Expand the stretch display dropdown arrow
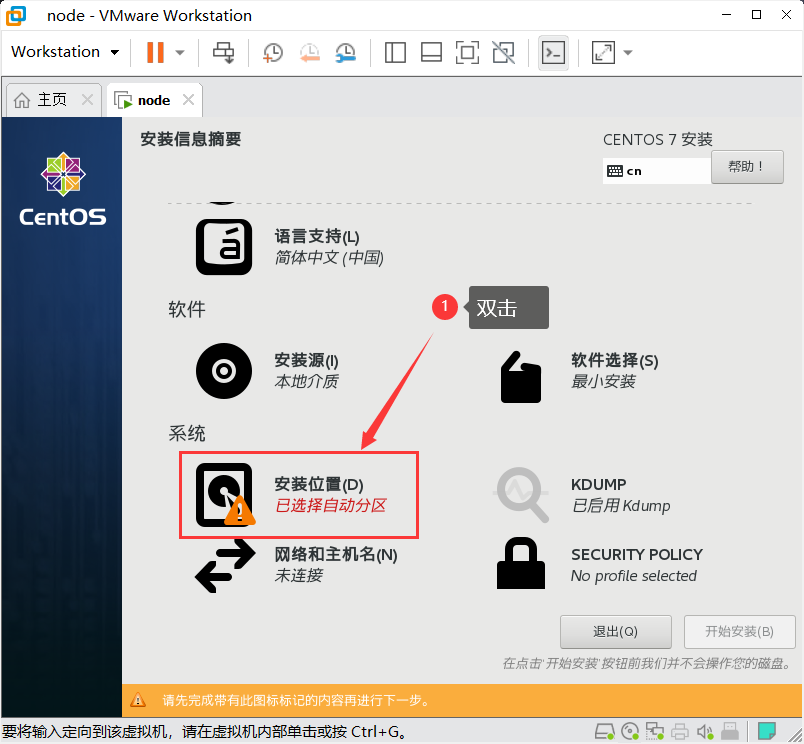This screenshot has height=744, width=804. coord(628,52)
